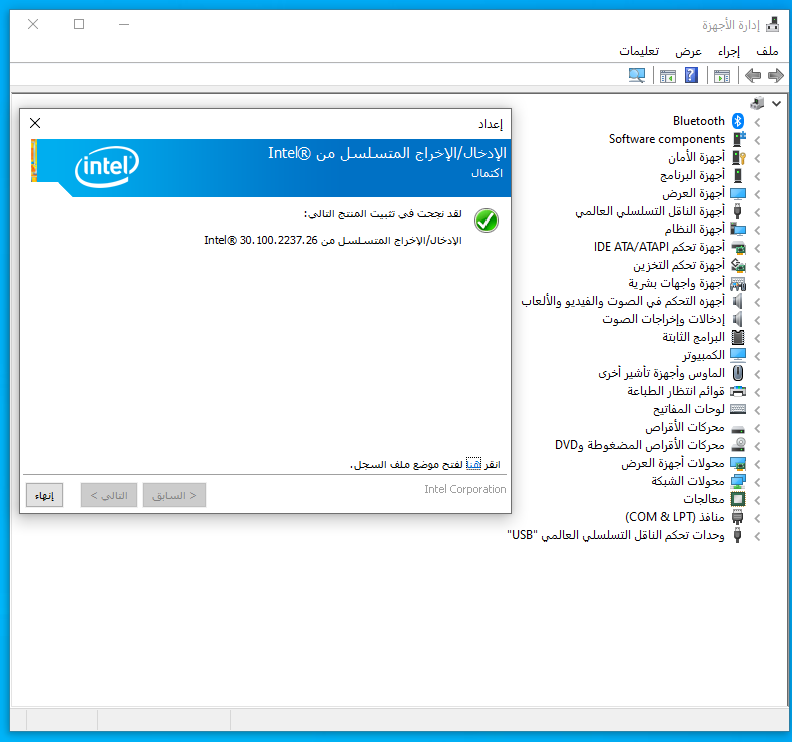Click the root computer icon in tree

pyautogui.click(x=757, y=103)
